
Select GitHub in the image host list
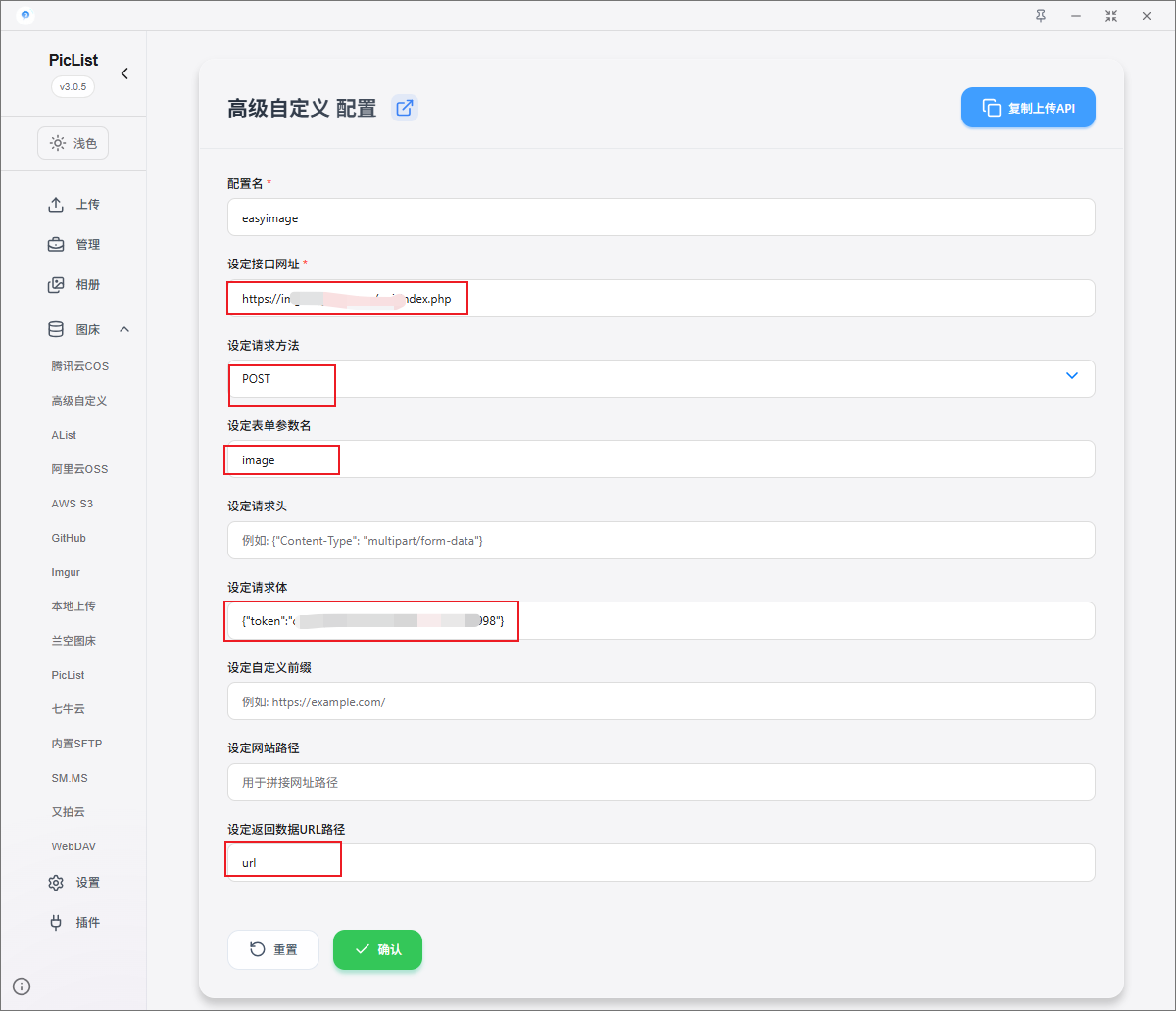69,538
